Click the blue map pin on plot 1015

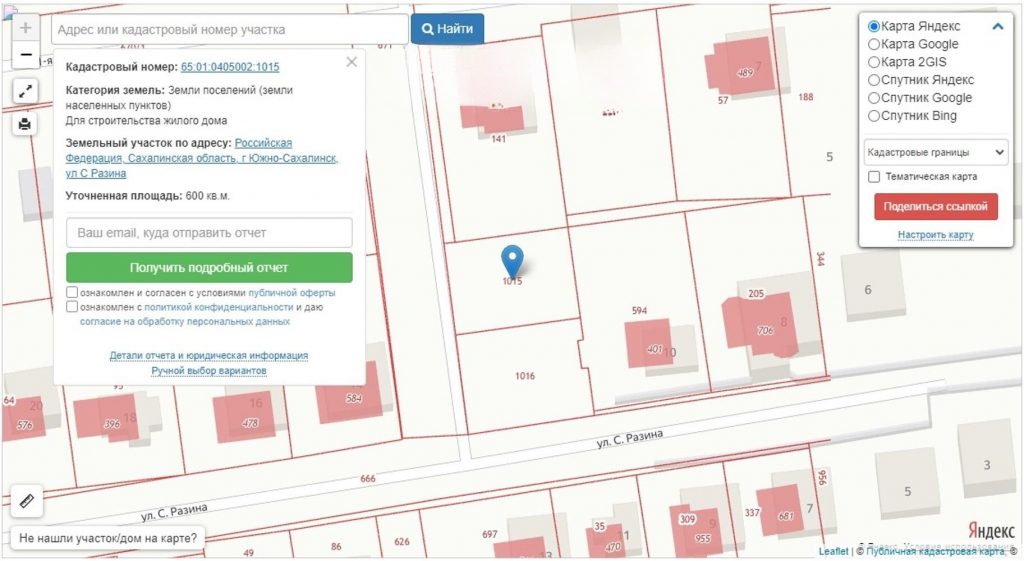(x=512, y=261)
